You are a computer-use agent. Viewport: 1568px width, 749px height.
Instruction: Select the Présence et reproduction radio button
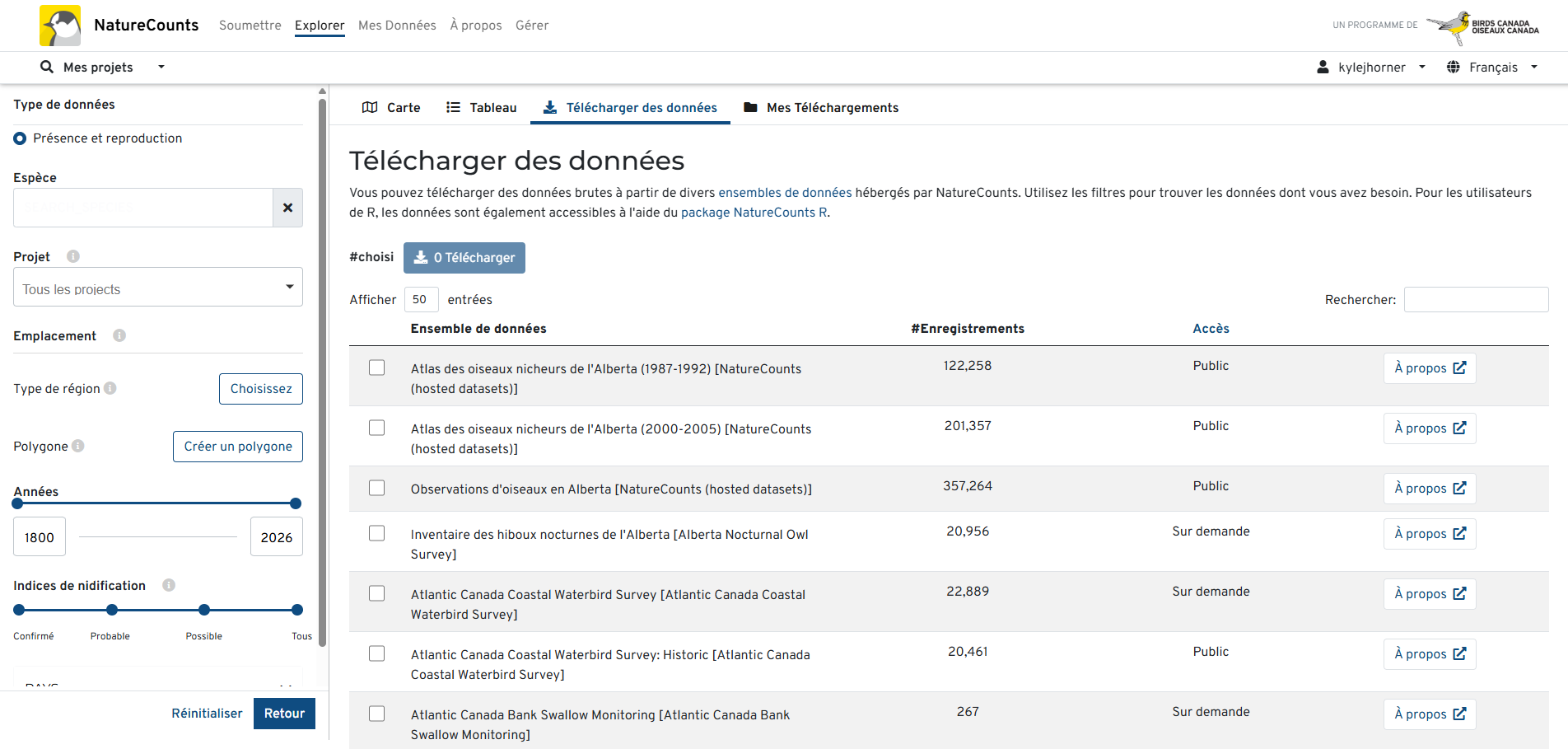[20, 138]
